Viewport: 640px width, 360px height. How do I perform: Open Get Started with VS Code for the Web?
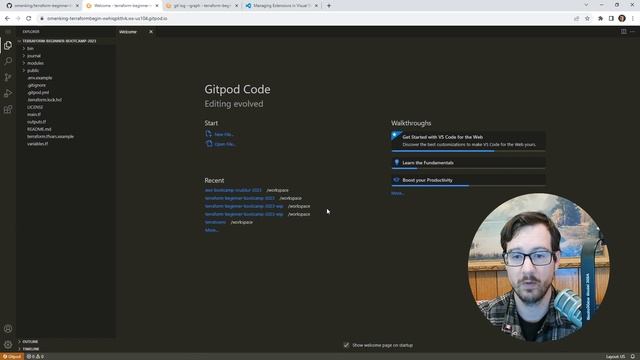(x=468, y=141)
